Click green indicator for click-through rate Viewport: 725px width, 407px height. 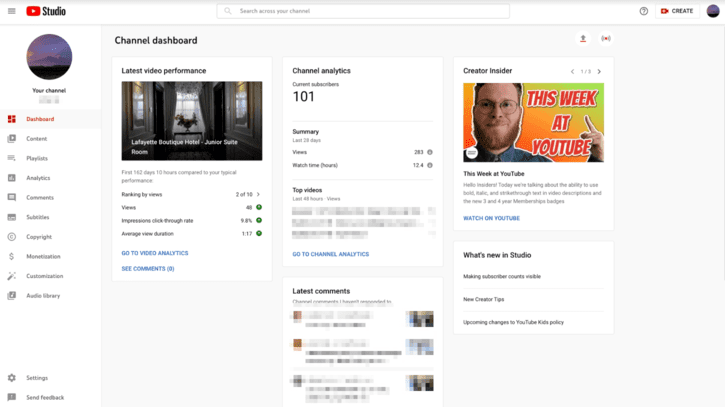click(259, 220)
